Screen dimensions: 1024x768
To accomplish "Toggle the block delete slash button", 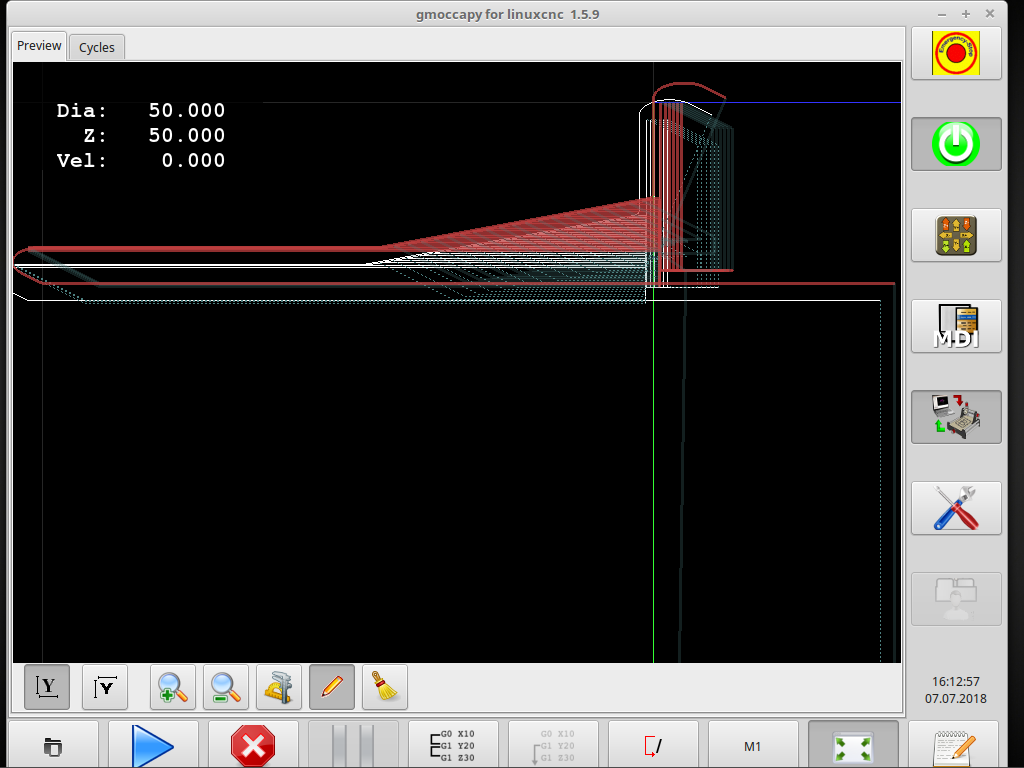I will point(653,745).
